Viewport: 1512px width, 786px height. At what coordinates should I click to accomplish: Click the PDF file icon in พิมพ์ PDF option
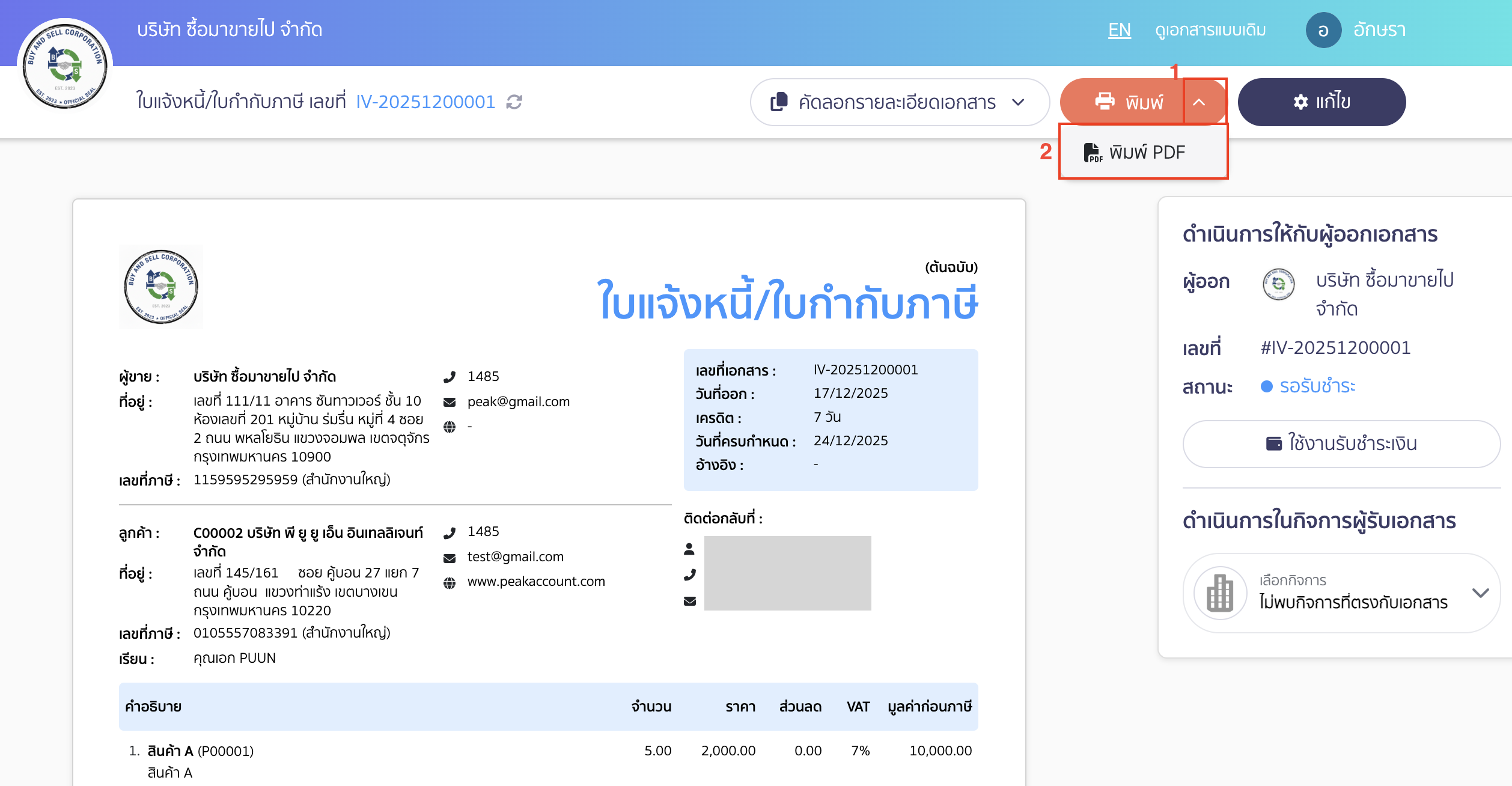tap(1094, 151)
